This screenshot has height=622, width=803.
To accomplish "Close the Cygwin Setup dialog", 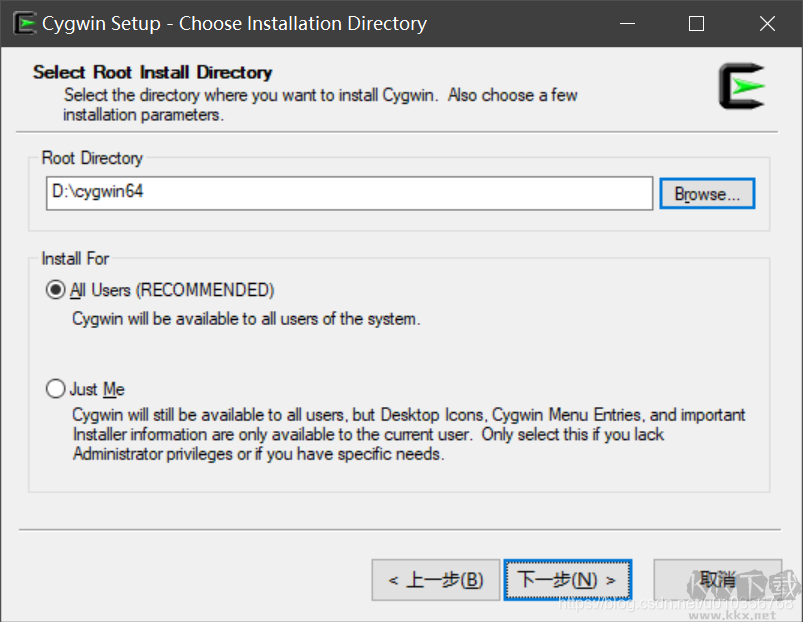I will (767, 22).
